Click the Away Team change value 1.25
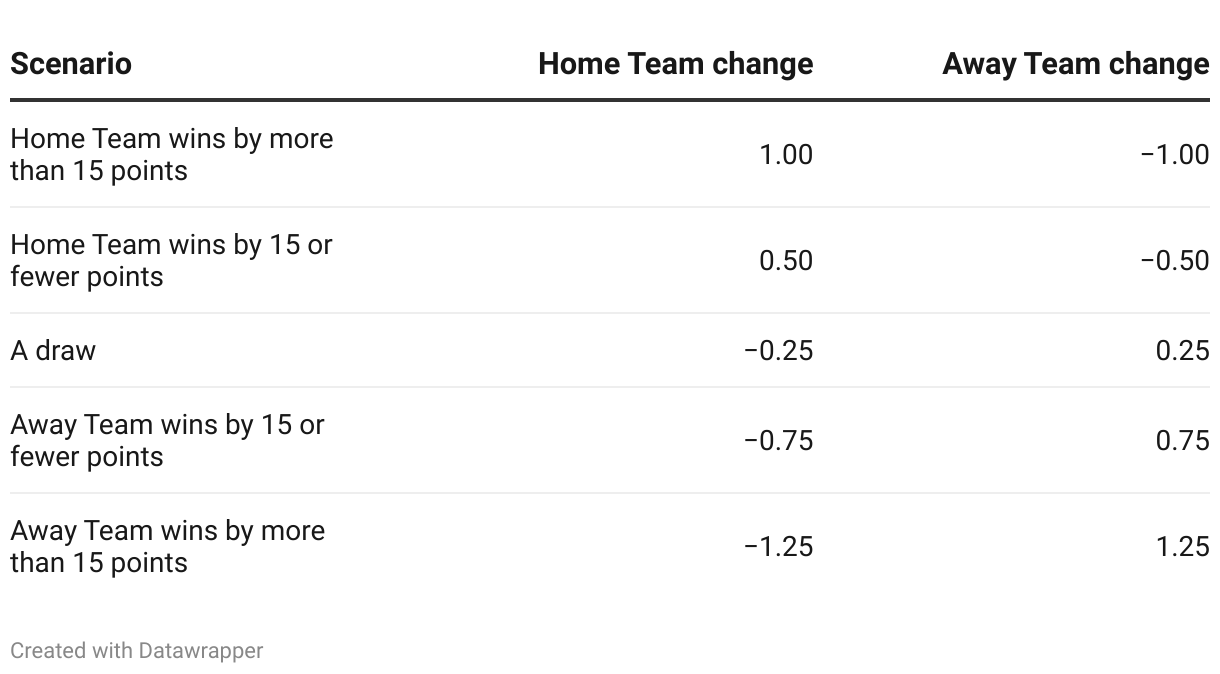The image size is (1220, 674). pos(1182,547)
